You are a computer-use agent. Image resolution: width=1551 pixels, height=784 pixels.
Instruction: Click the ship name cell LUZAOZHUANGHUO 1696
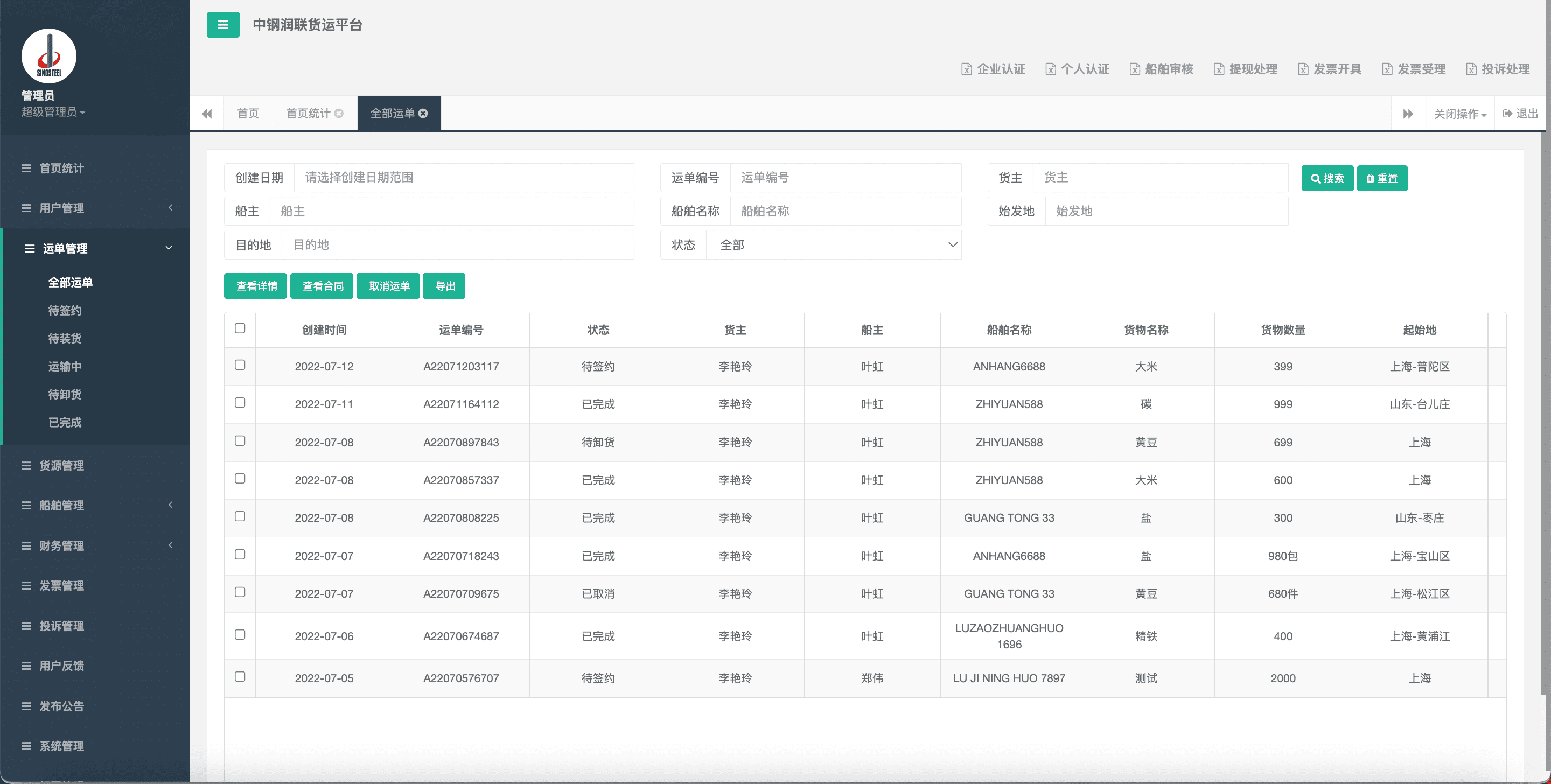coord(1009,636)
